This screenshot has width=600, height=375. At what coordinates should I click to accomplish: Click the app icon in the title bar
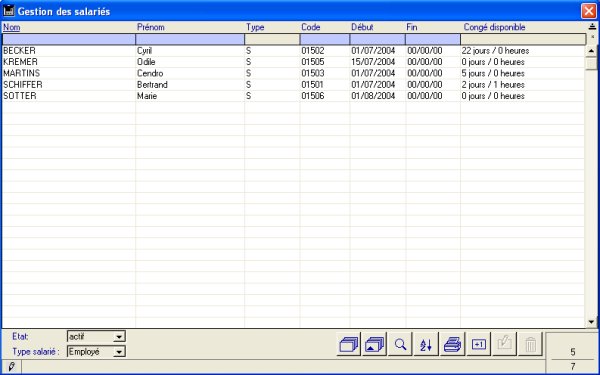8,11
